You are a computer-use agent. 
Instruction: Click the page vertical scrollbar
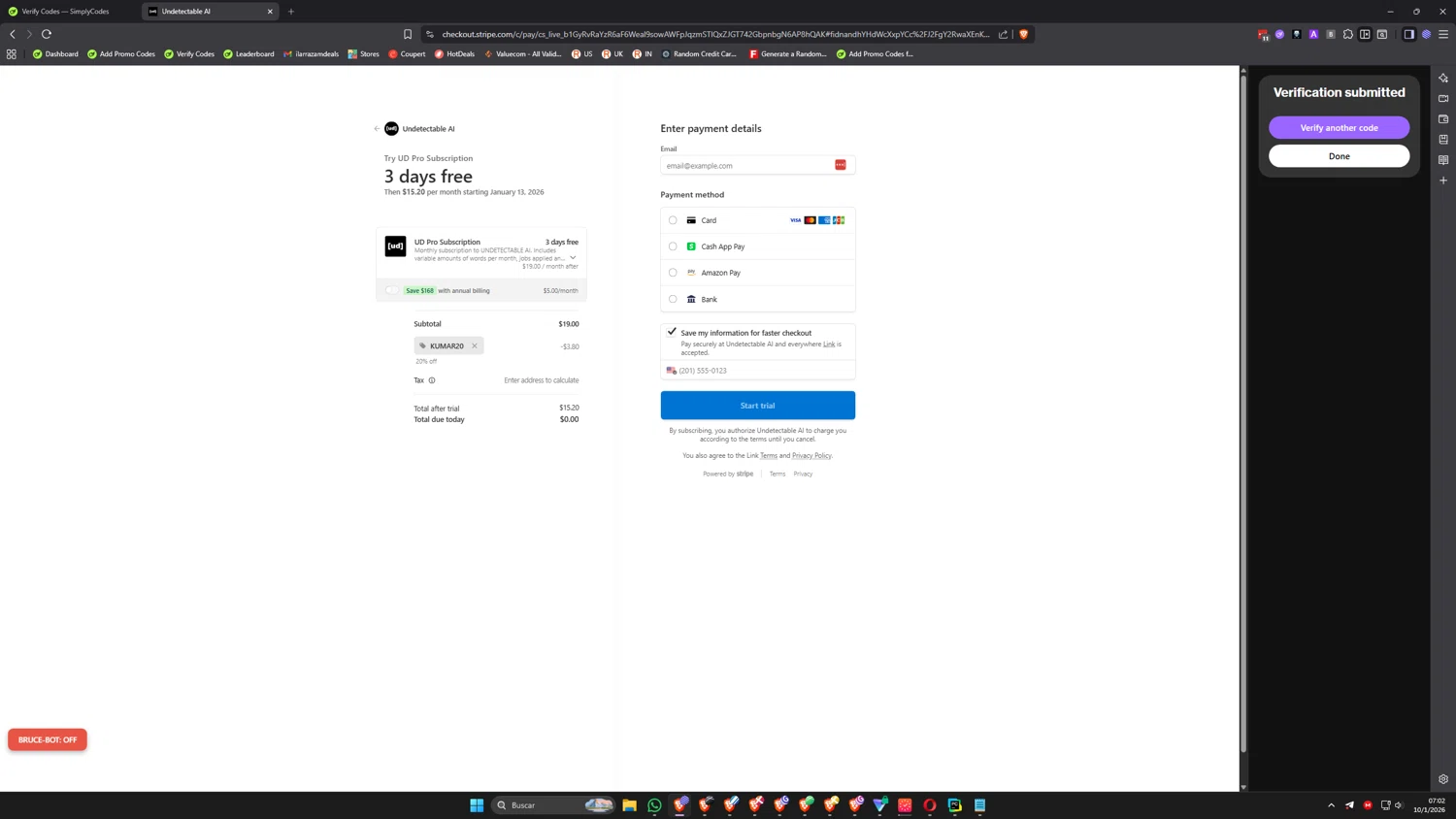click(x=1243, y=412)
